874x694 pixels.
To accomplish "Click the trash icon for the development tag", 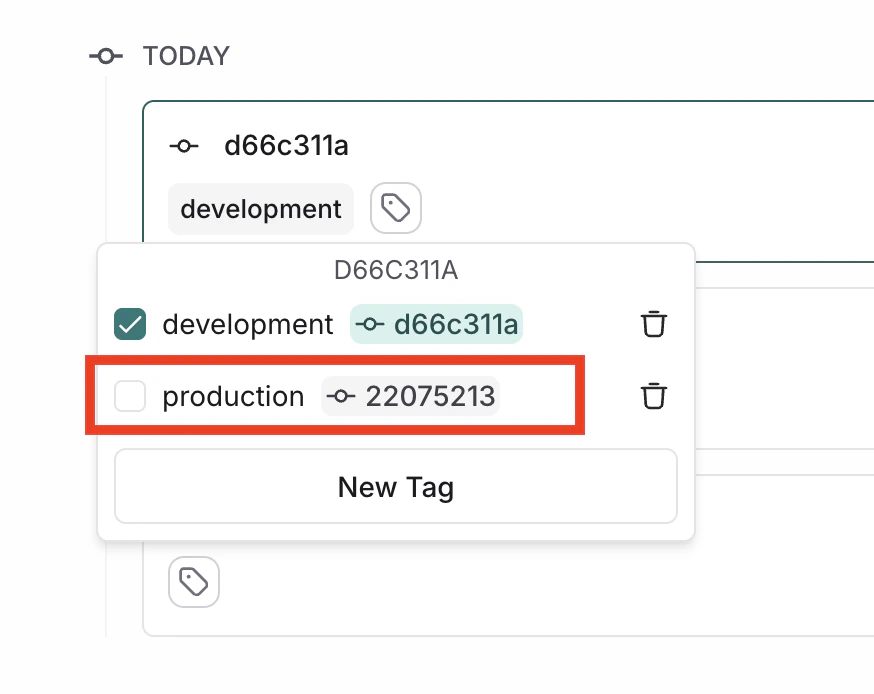I will [653, 324].
